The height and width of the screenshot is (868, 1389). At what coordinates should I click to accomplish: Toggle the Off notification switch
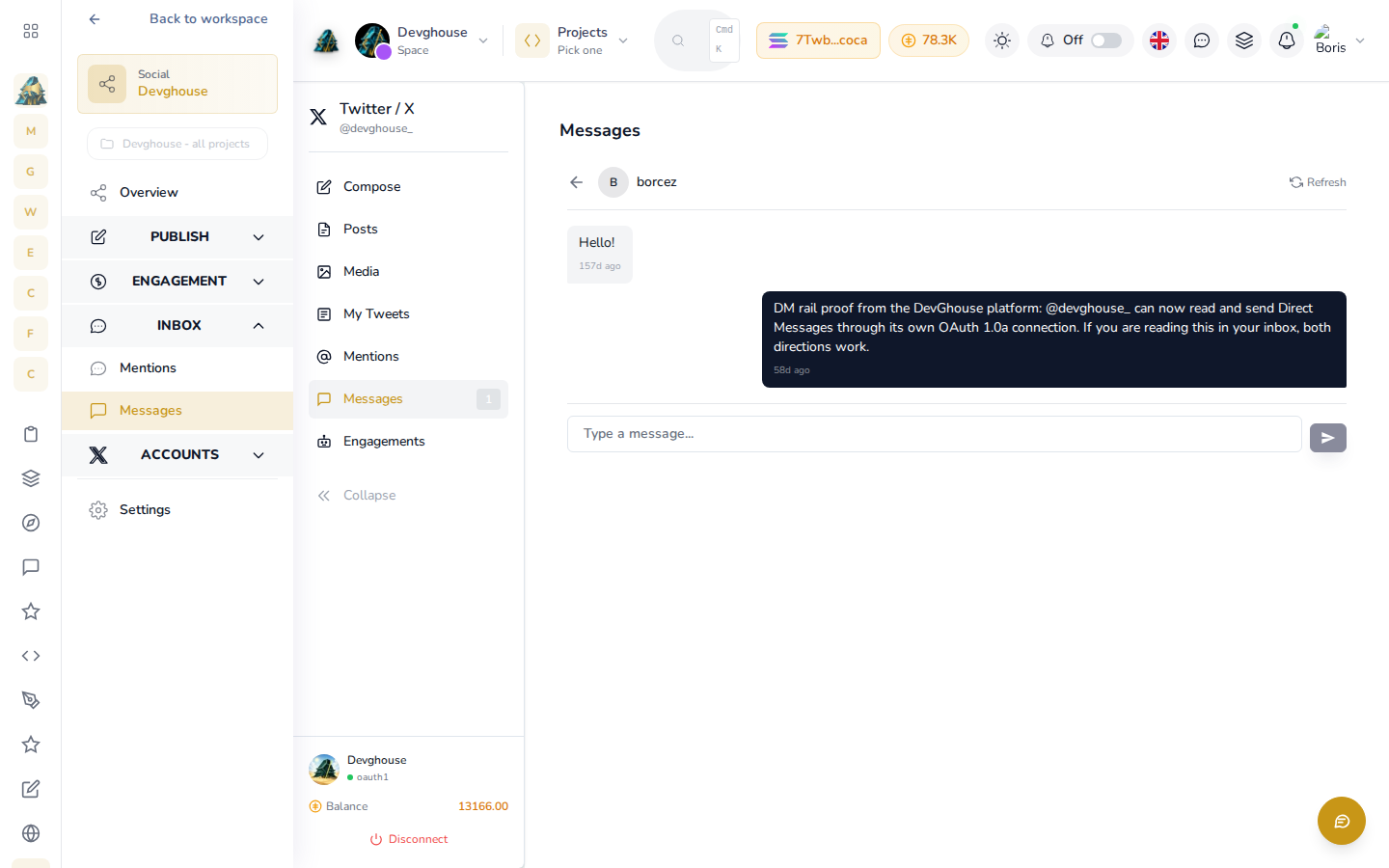(1106, 41)
